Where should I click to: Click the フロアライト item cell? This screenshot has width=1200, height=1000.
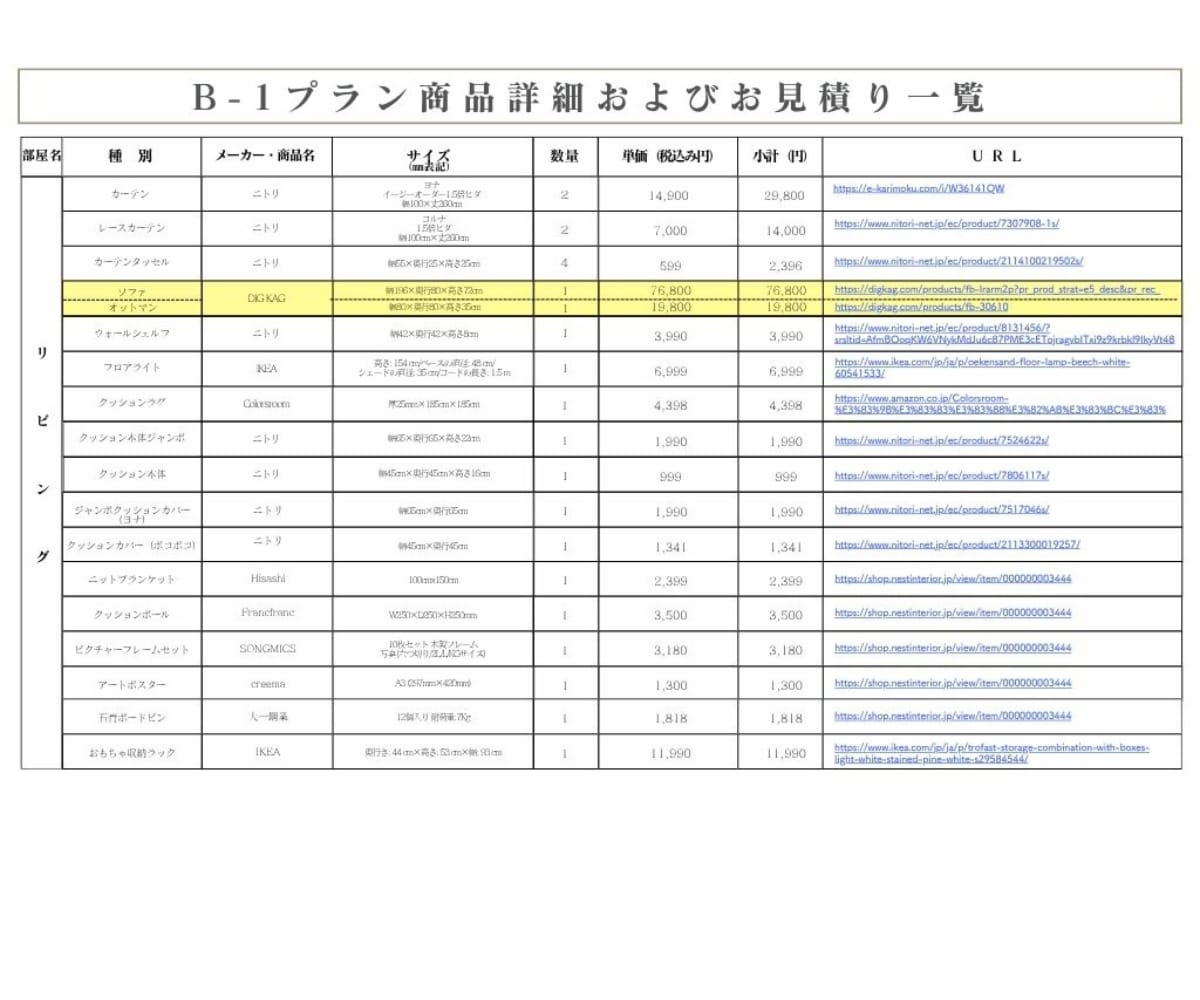click(x=132, y=369)
